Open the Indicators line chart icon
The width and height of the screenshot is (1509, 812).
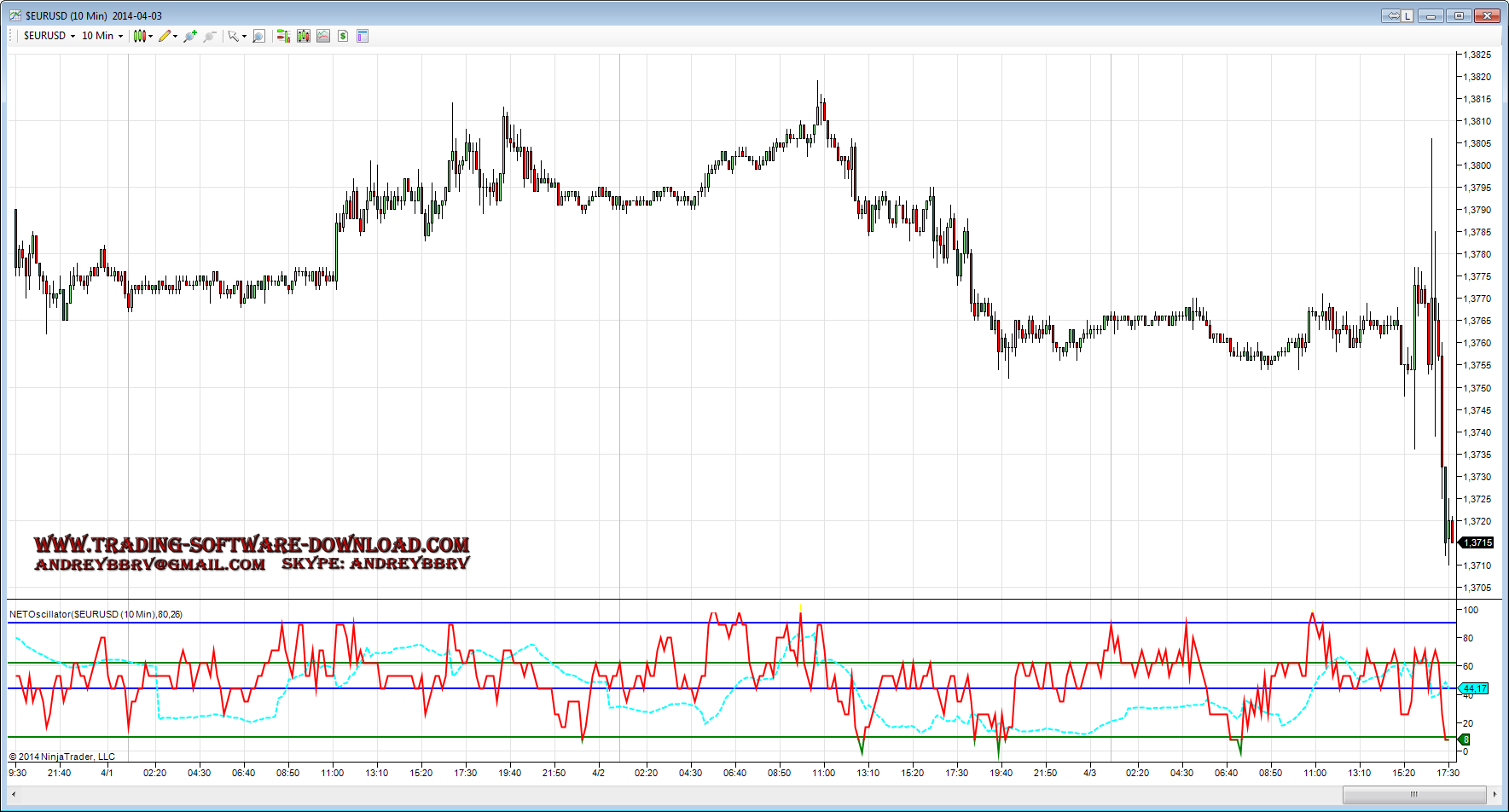click(323, 36)
